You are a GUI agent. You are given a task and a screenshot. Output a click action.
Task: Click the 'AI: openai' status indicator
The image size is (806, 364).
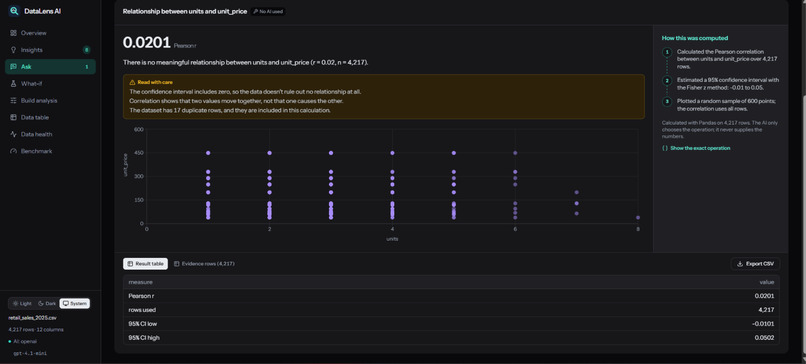pos(23,341)
